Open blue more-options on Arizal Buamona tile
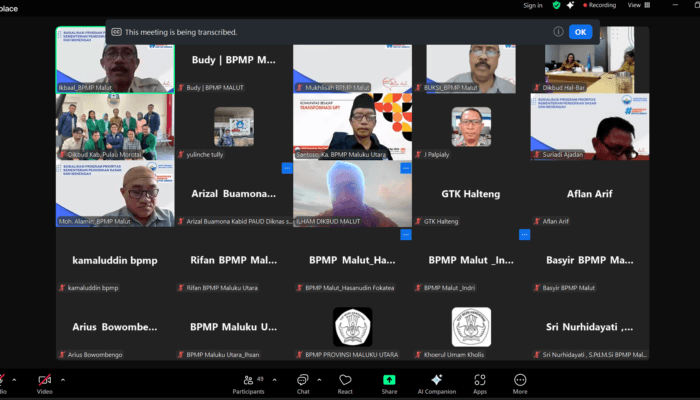The image size is (700, 400). pyautogui.click(x=286, y=169)
